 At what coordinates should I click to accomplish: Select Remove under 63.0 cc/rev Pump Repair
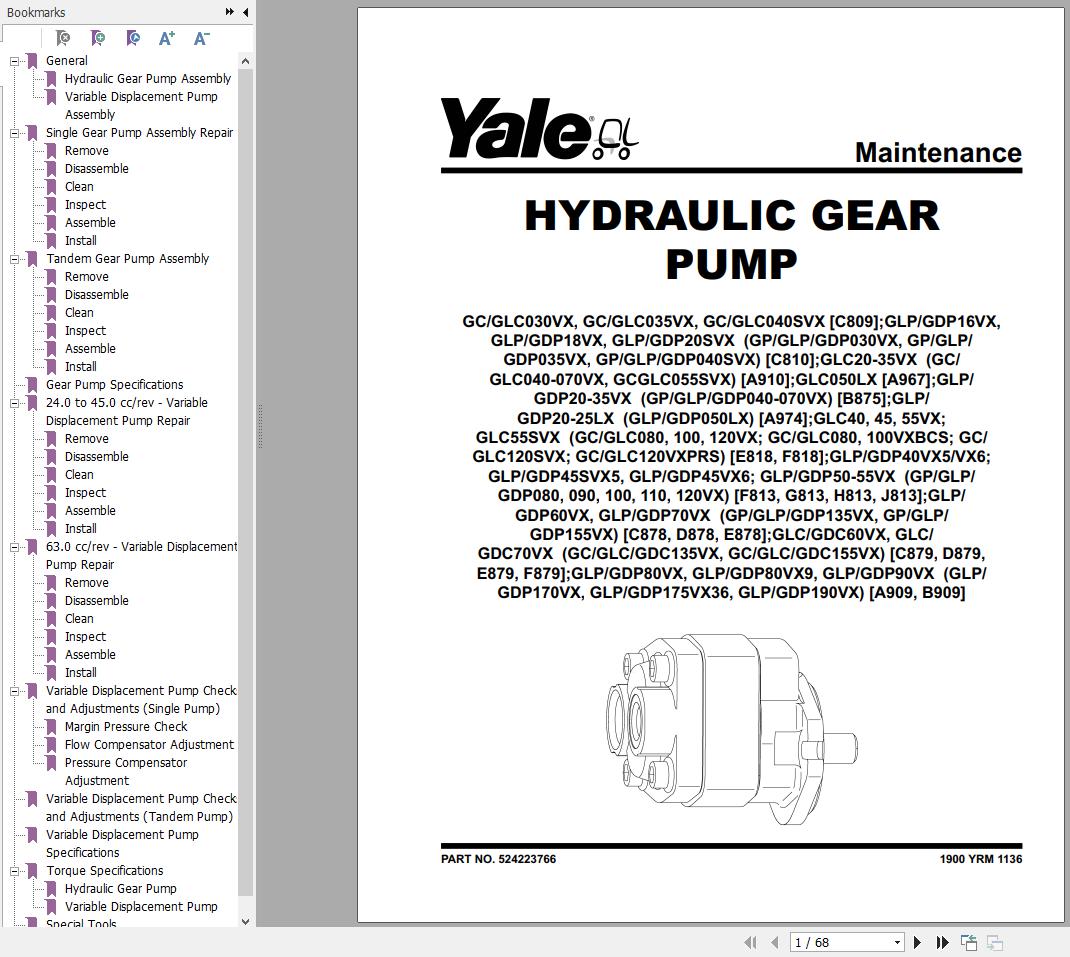pyautogui.click(x=86, y=583)
